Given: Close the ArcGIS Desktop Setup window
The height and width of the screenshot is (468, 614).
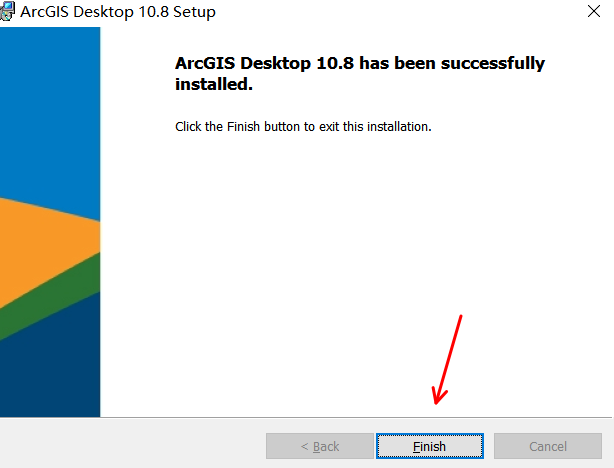Looking at the screenshot, I should pyautogui.click(x=594, y=11).
